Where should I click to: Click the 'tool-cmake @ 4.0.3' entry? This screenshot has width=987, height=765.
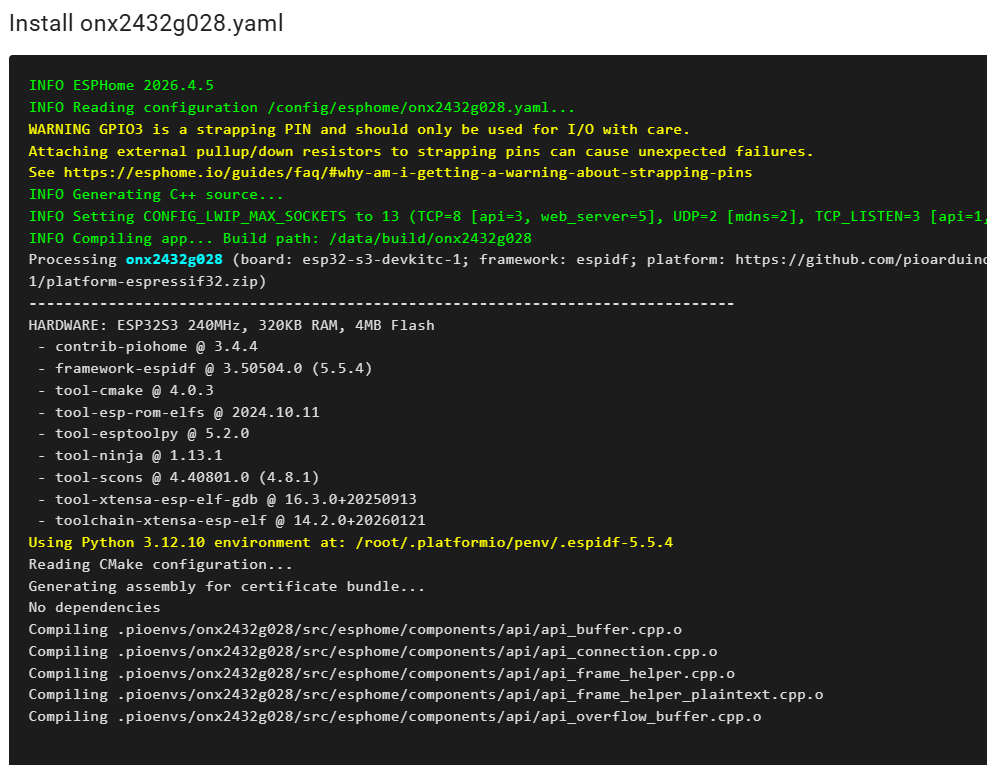click(134, 390)
